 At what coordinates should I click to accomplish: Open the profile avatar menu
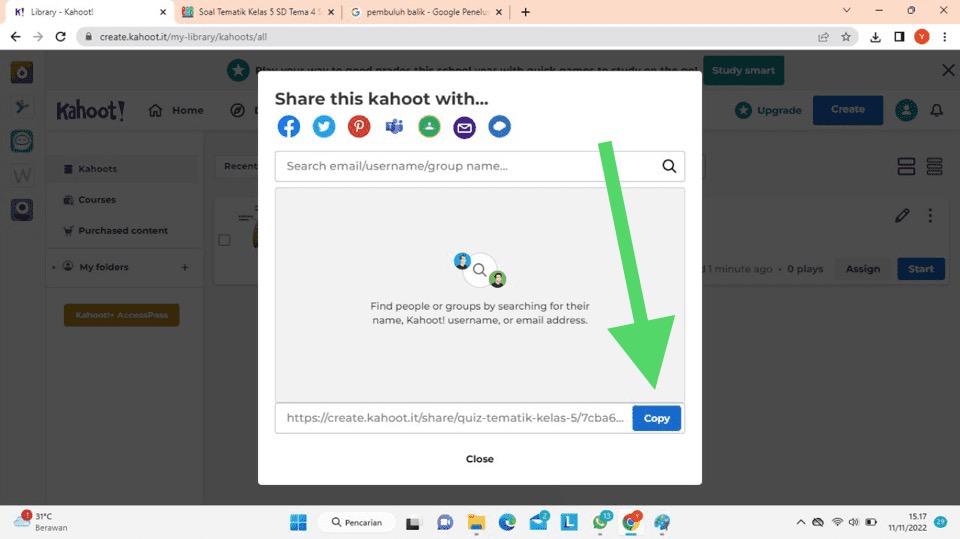coord(906,110)
